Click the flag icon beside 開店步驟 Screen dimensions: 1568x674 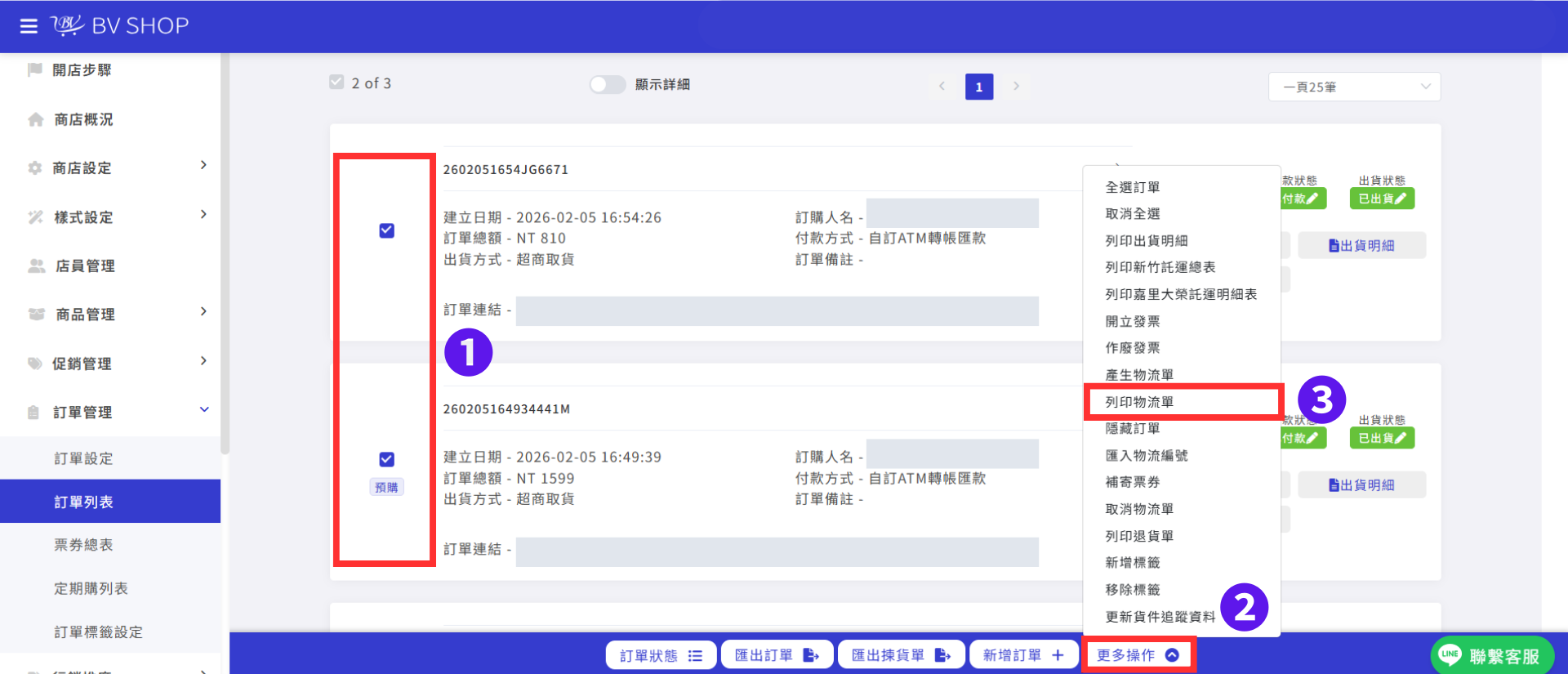[35, 69]
